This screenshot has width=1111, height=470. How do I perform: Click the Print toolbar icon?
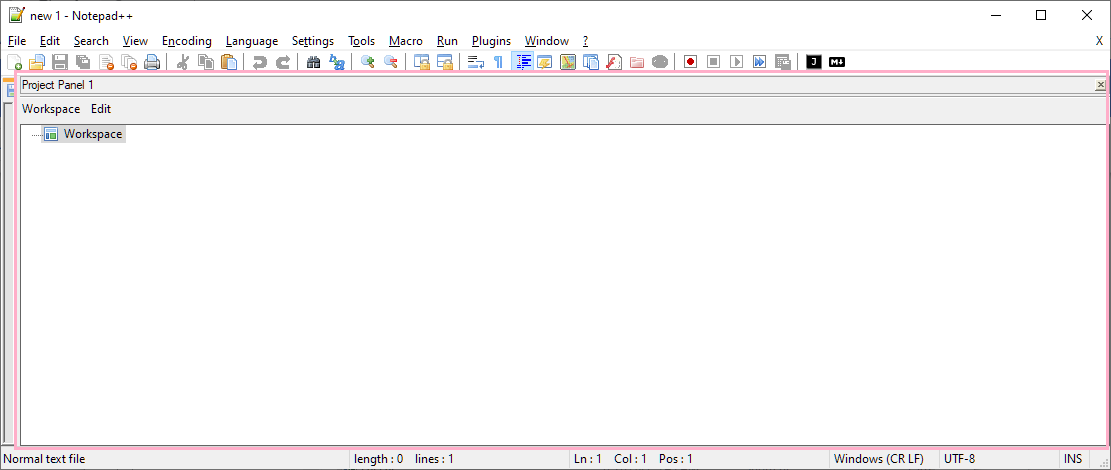tap(152, 62)
